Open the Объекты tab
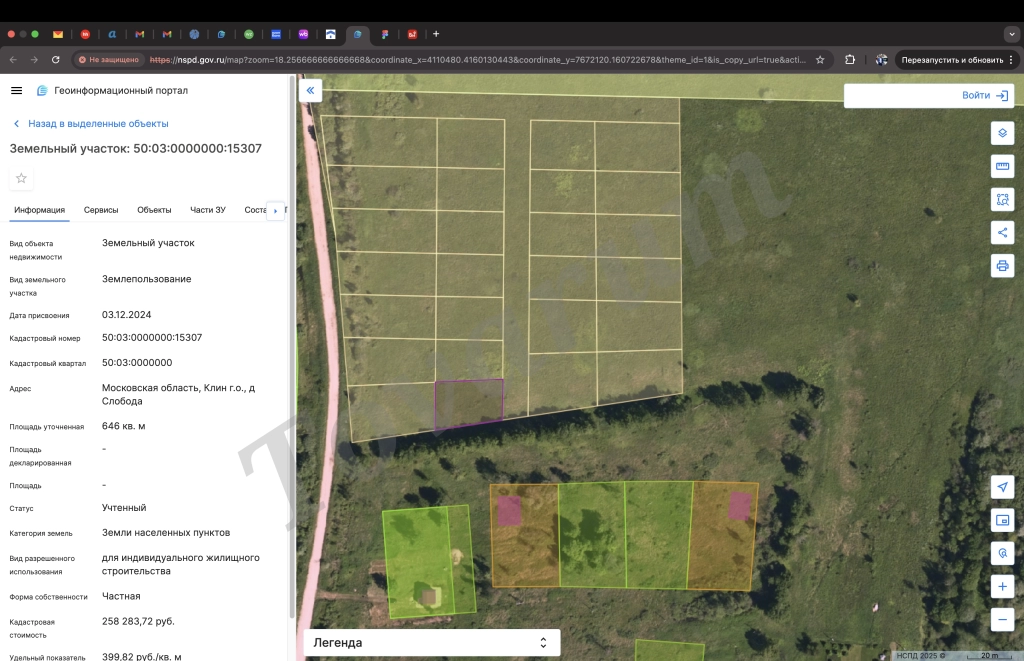 click(x=154, y=210)
